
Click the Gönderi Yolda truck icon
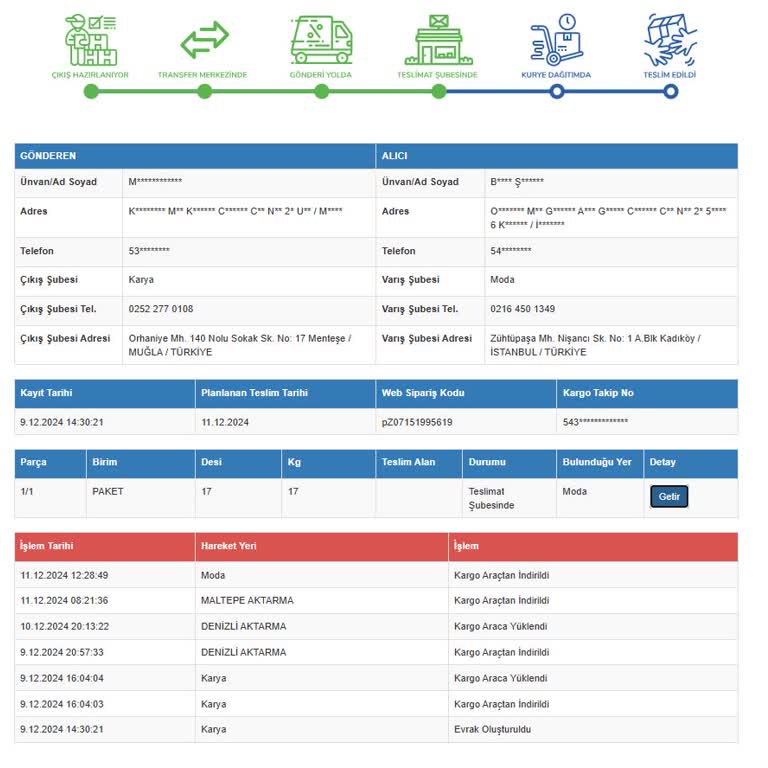click(x=321, y=40)
